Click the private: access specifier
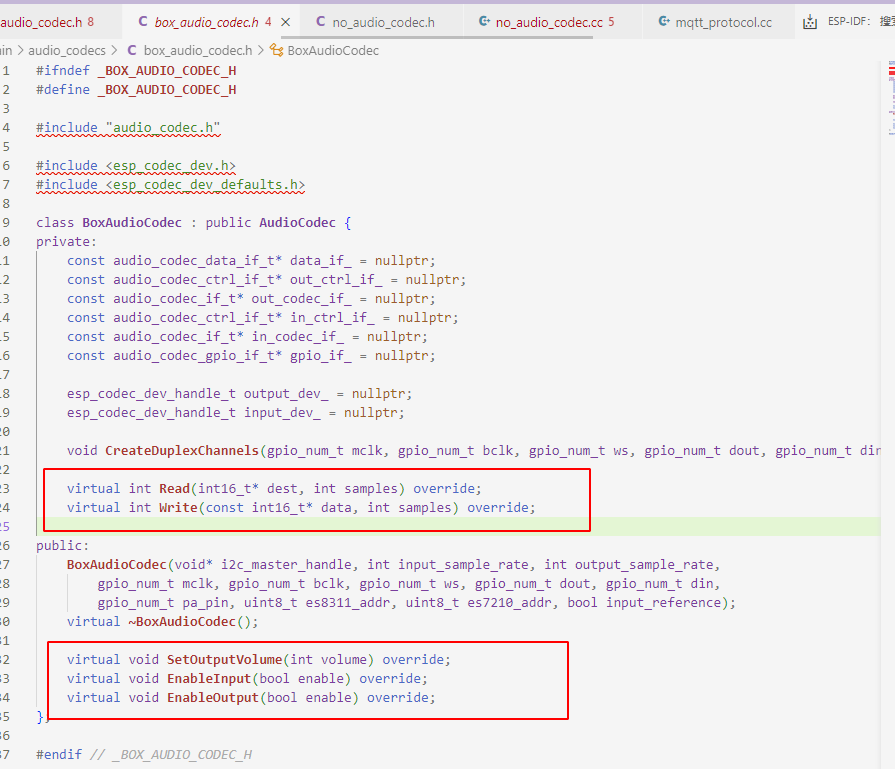Screen dimensions: 895x769 pos(66,241)
